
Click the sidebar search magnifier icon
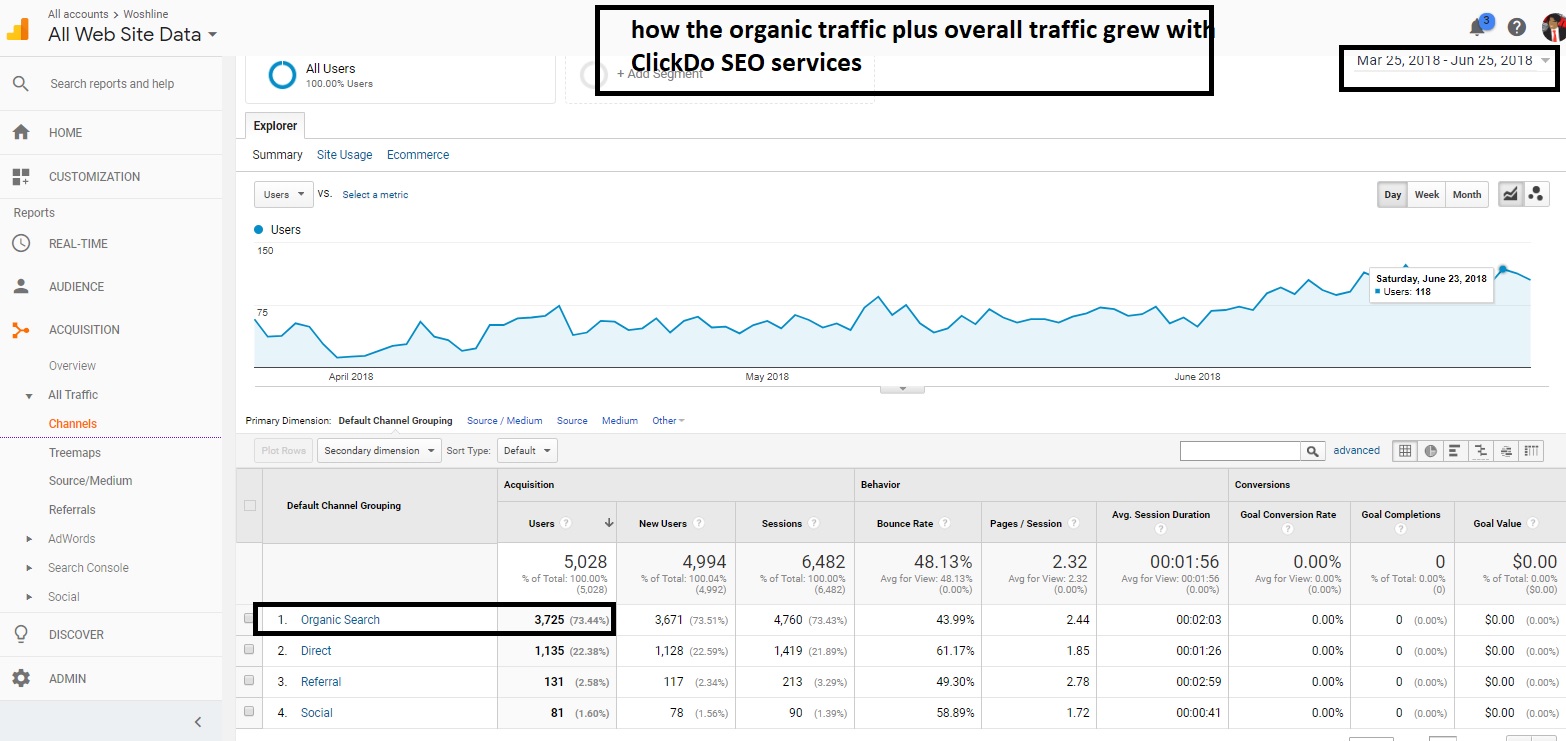click(20, 84)
